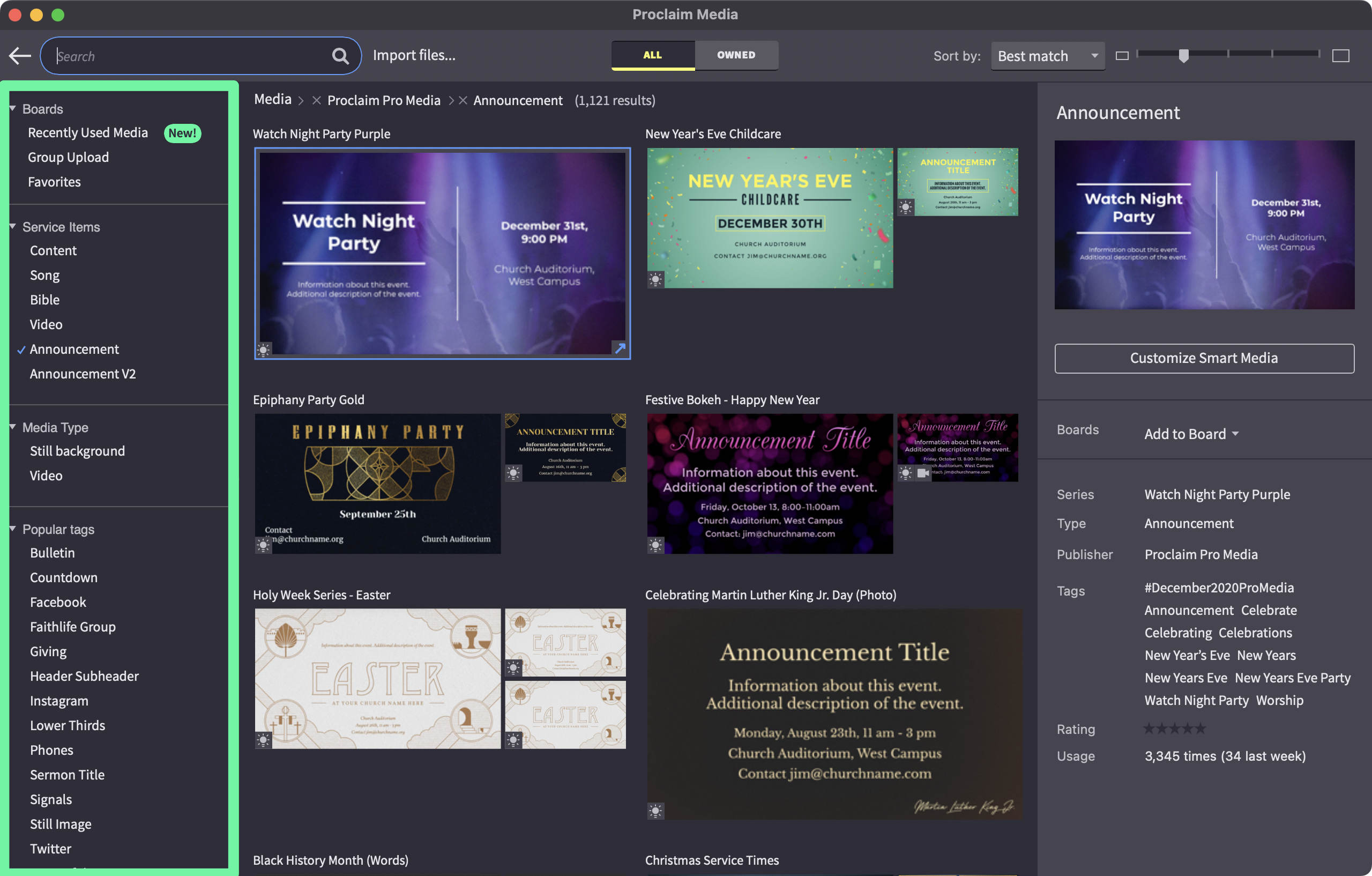This screenshot has width=1372, height=876.
Task: Click the back arrow icon
Action: [x=20, y=56]
